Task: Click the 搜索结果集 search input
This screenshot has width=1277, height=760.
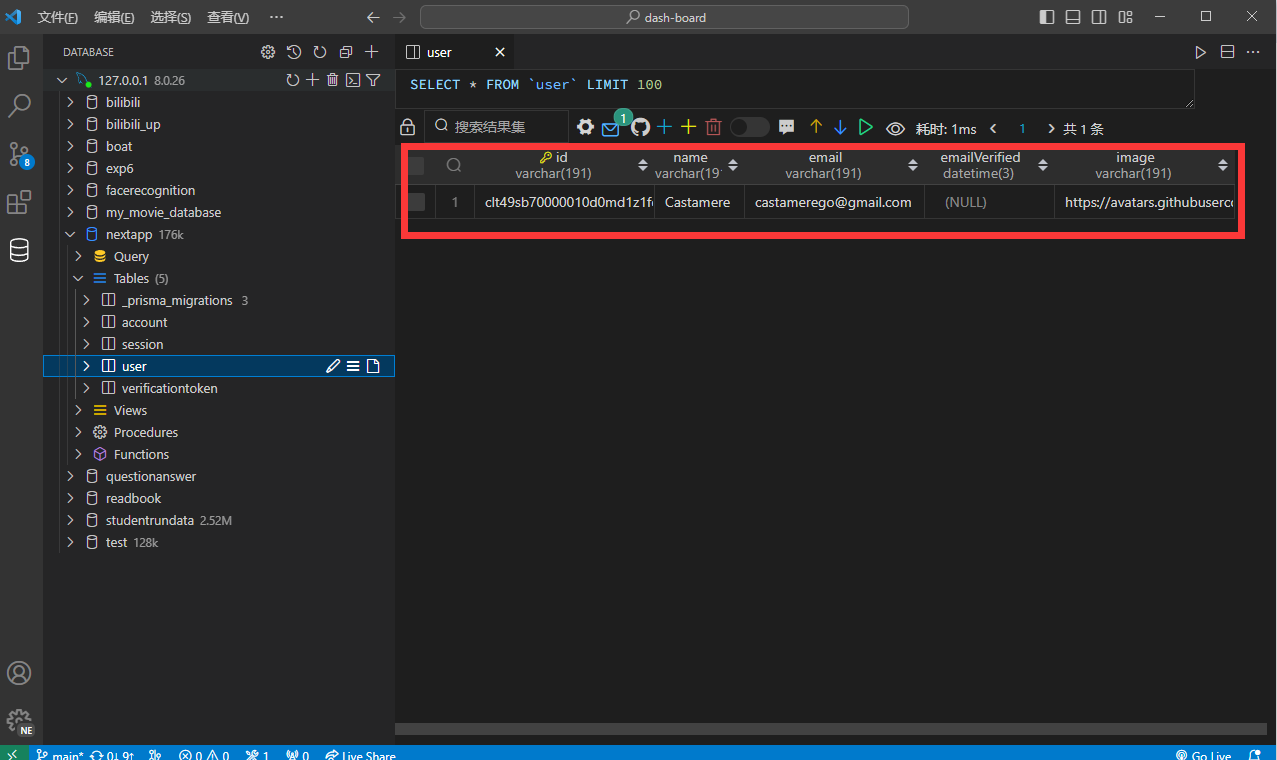Action: 496,127
